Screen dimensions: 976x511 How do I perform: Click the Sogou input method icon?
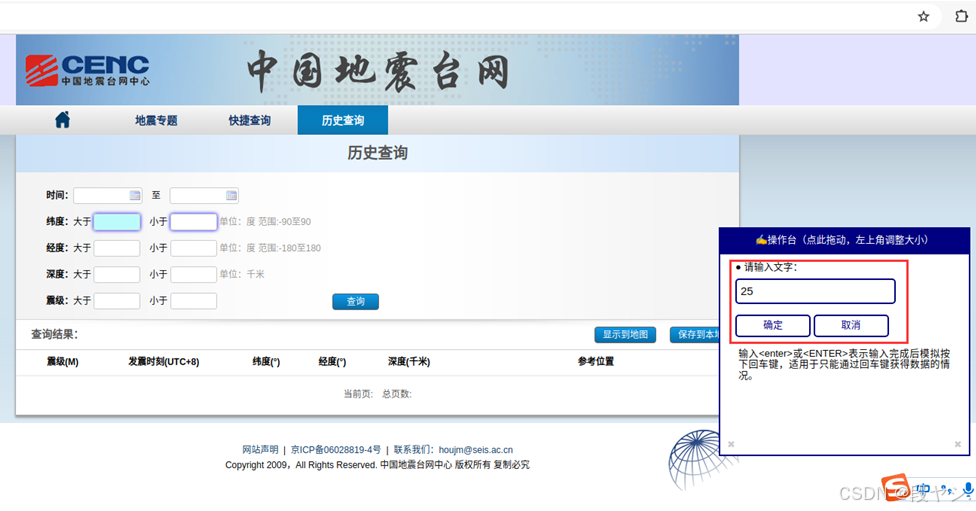pos(895,487)
